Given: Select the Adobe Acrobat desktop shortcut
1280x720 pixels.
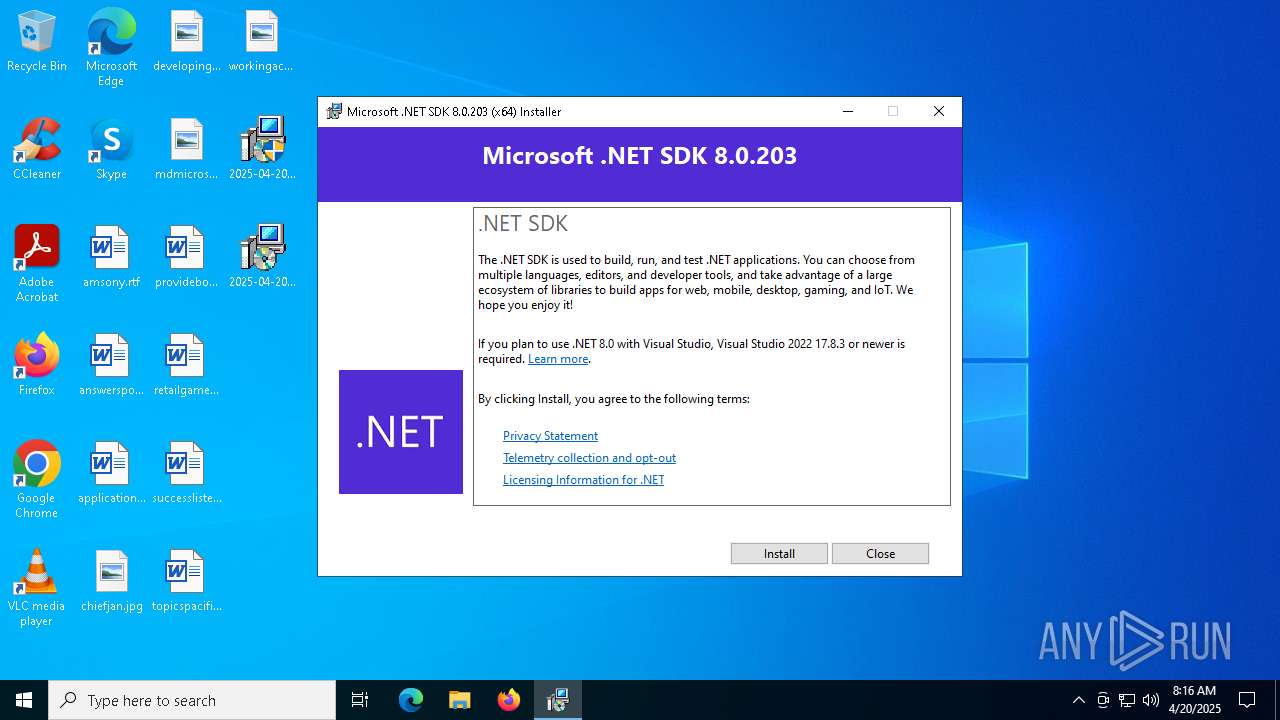Looking at the screenshot, I should [37, 264].
